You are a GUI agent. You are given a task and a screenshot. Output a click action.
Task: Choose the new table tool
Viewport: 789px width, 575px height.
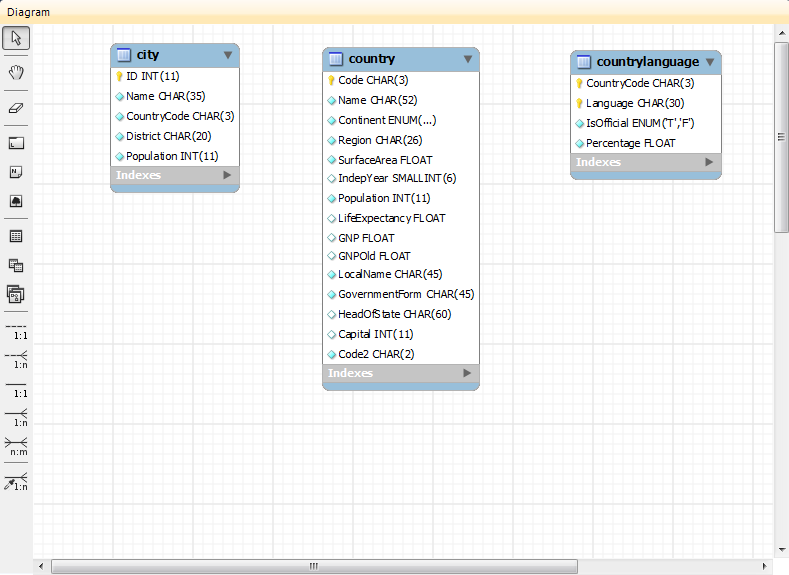click(x=16, y=237)
